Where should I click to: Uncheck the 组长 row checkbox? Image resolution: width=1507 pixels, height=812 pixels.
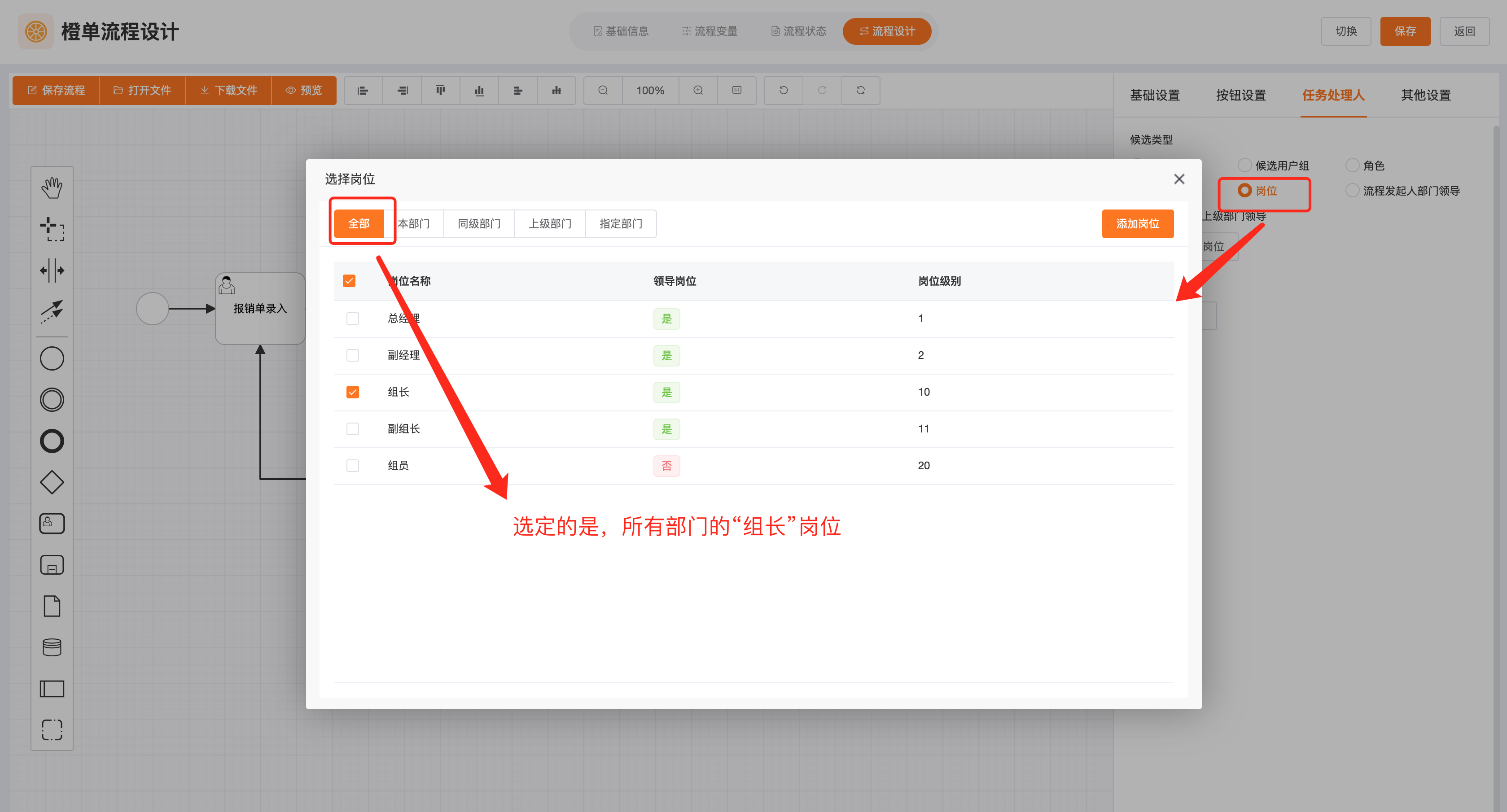point(353,392)
